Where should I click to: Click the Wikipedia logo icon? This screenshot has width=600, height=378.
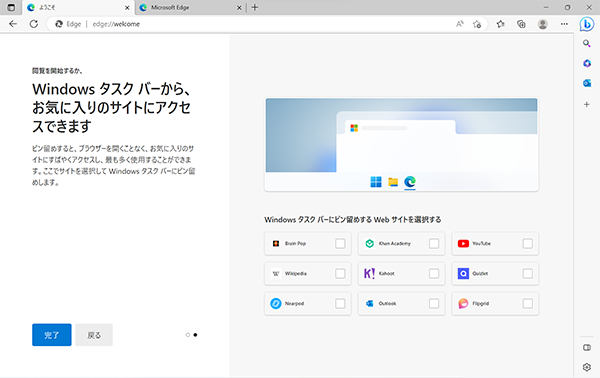coord(276,274)
